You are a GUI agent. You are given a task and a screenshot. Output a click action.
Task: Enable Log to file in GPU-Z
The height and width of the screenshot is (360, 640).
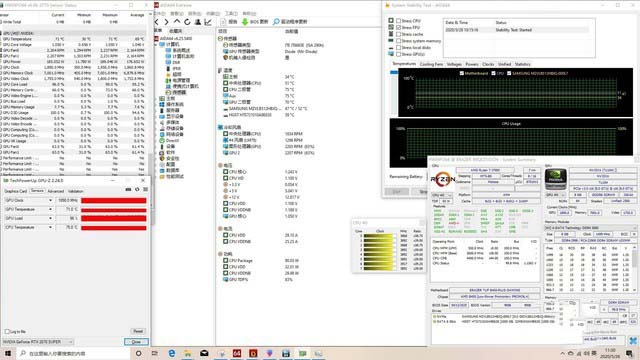(7, 331)
